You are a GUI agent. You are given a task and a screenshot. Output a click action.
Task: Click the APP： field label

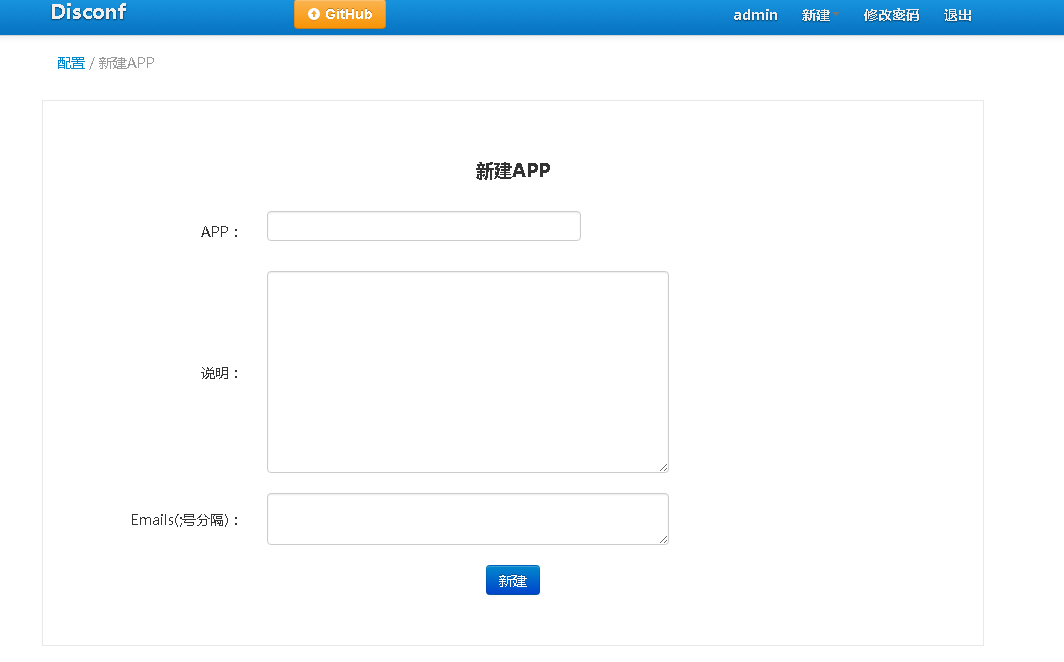[220, 232]
